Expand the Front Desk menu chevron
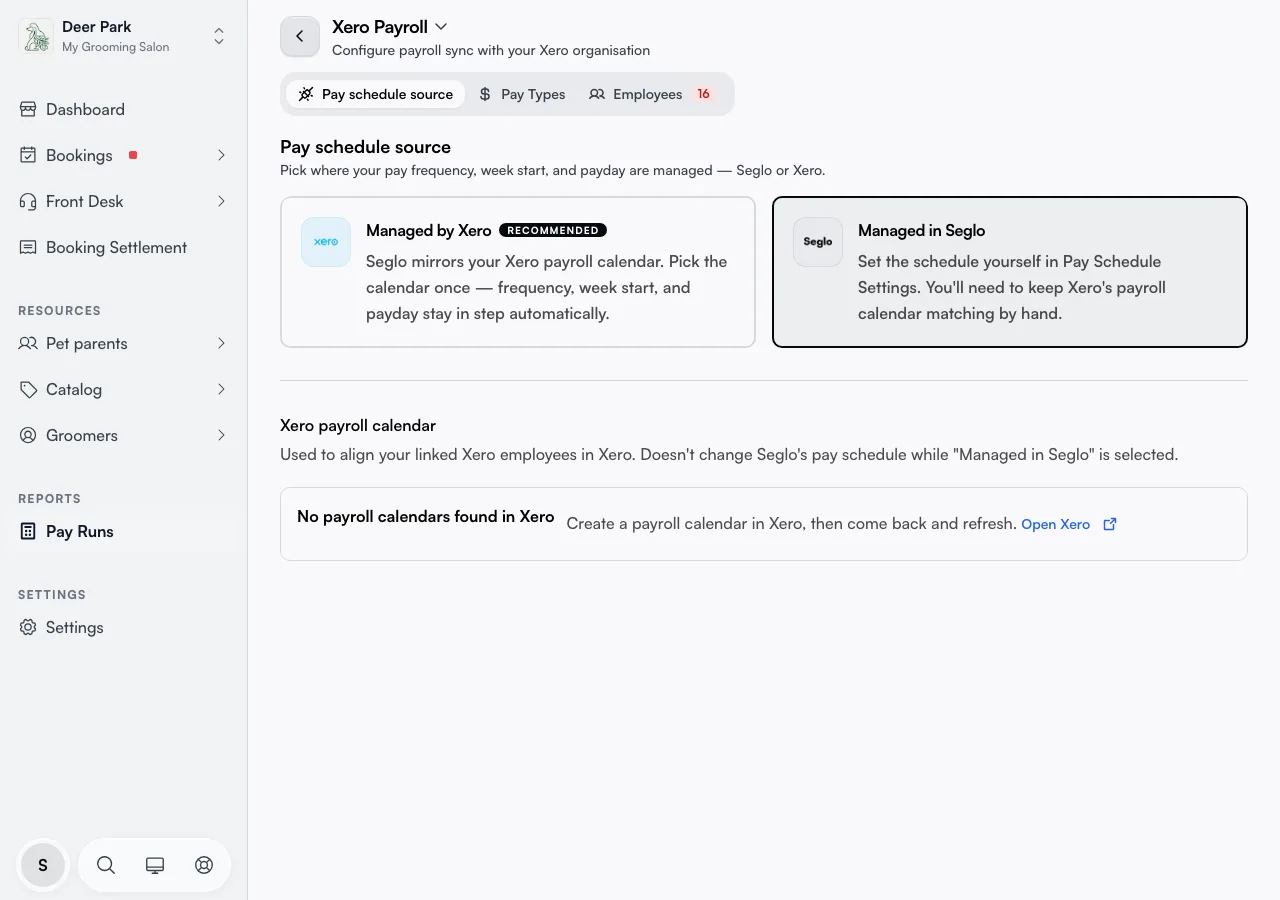Screen dimensions: 1280x900 point(221,201)
